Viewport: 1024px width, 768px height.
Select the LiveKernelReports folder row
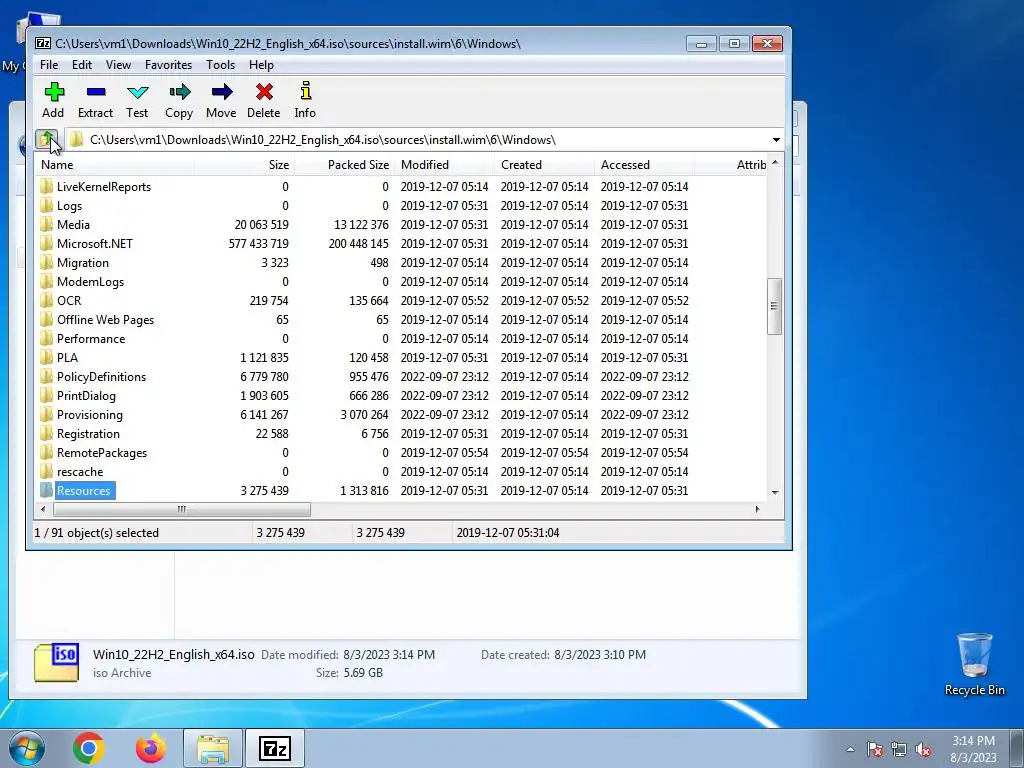pos(401,187)
